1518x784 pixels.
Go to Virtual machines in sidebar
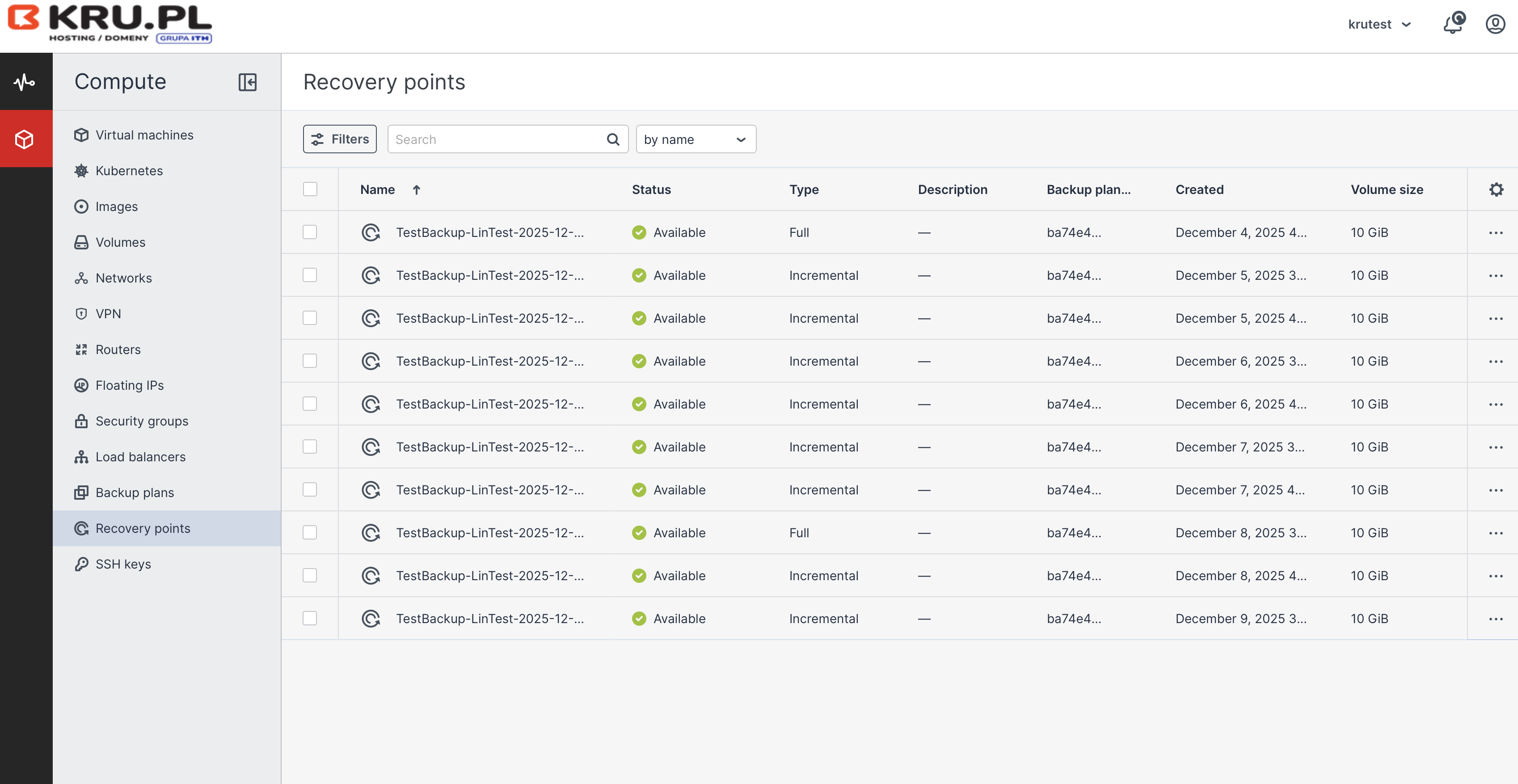144,135
